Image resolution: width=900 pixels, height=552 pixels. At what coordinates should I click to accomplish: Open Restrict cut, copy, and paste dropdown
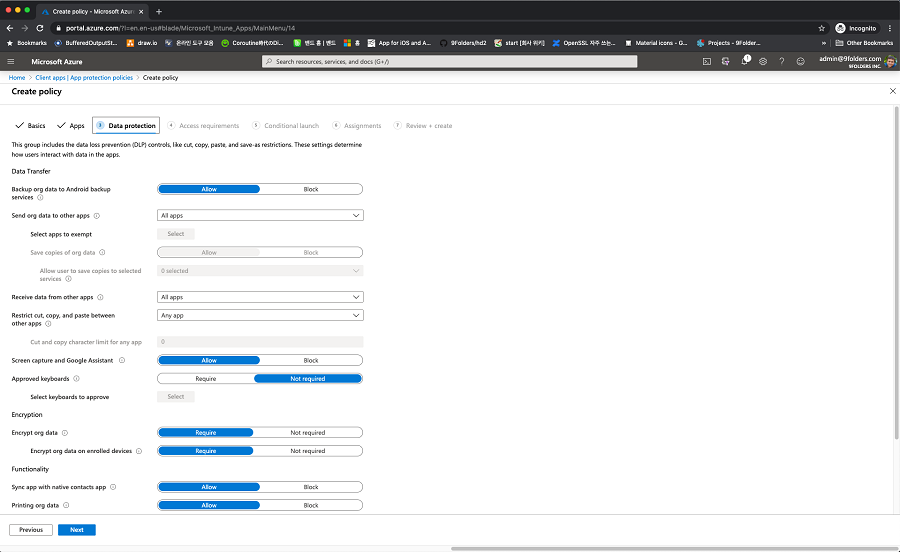point(260,316)
